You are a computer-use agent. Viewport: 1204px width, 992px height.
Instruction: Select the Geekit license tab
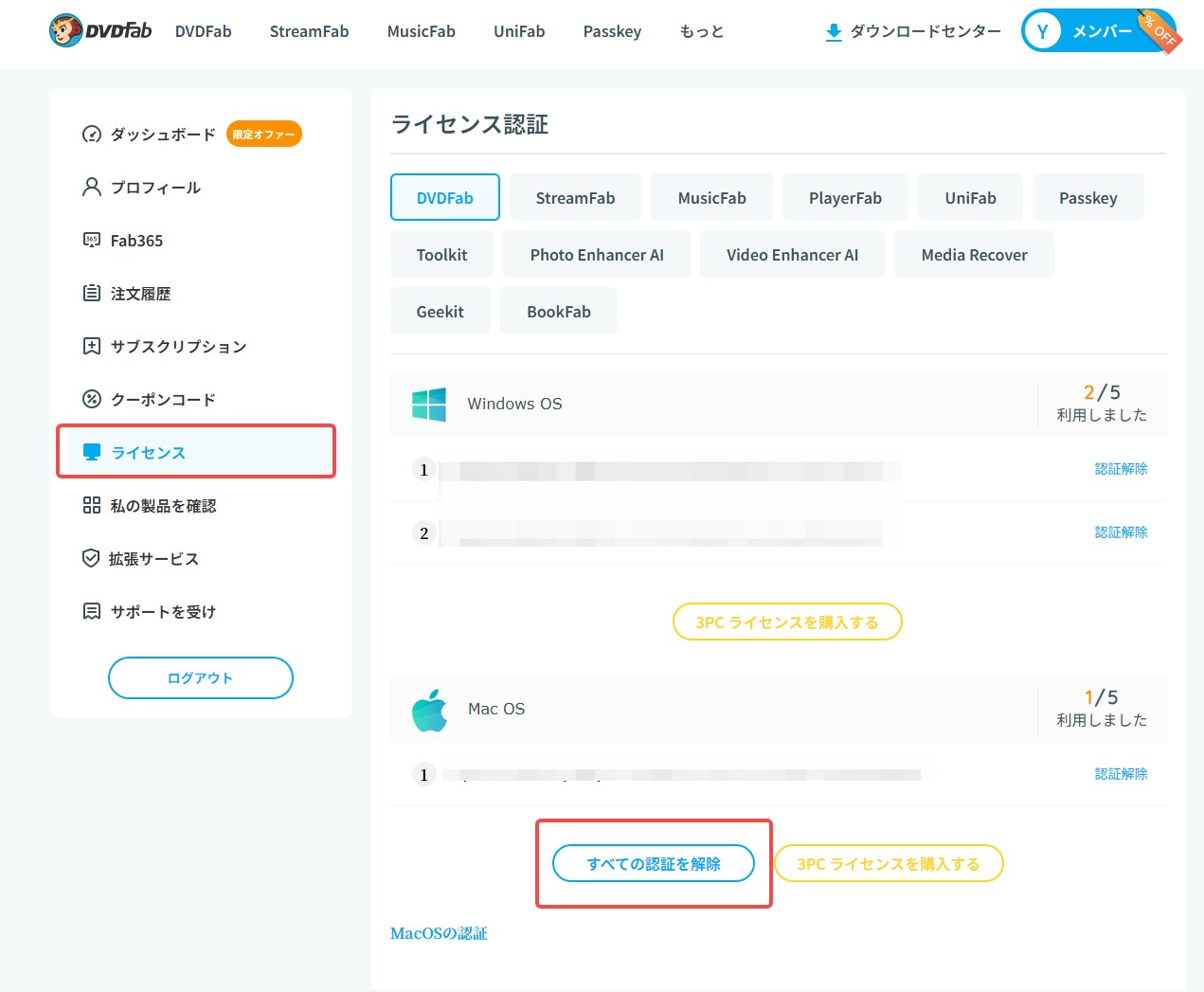(x=440, y=311)
